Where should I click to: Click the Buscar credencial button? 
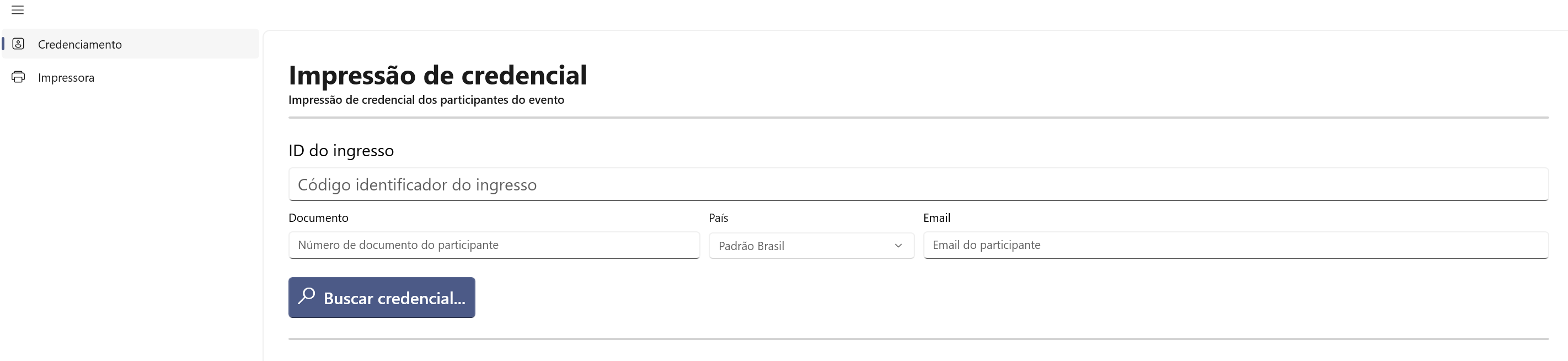382,298
